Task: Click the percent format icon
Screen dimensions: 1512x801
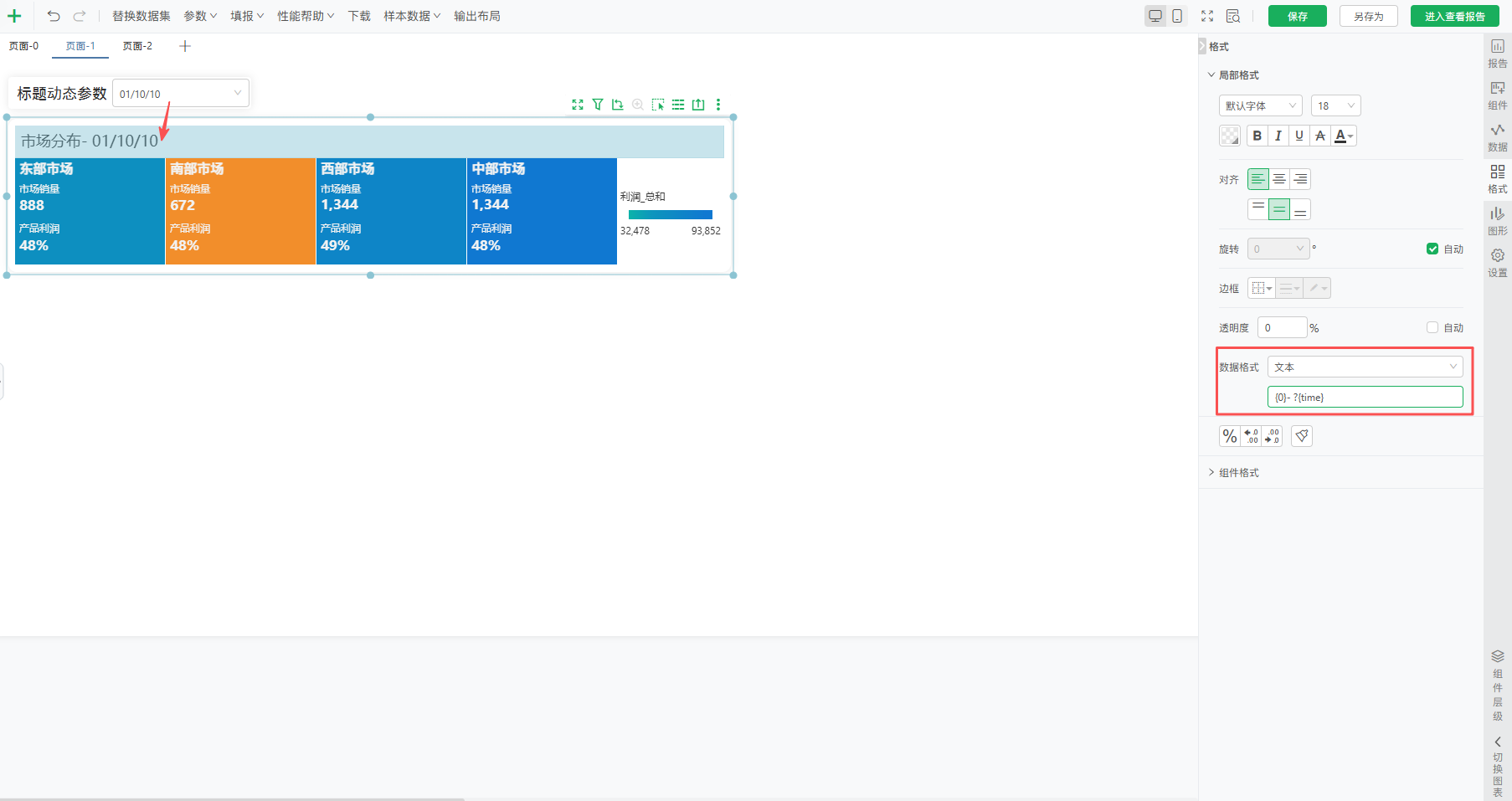Action: coord(1229,436)
